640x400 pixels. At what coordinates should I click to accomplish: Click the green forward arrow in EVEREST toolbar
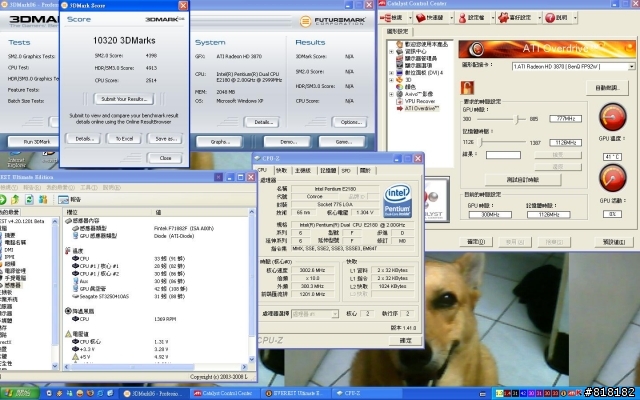[2, 199]
